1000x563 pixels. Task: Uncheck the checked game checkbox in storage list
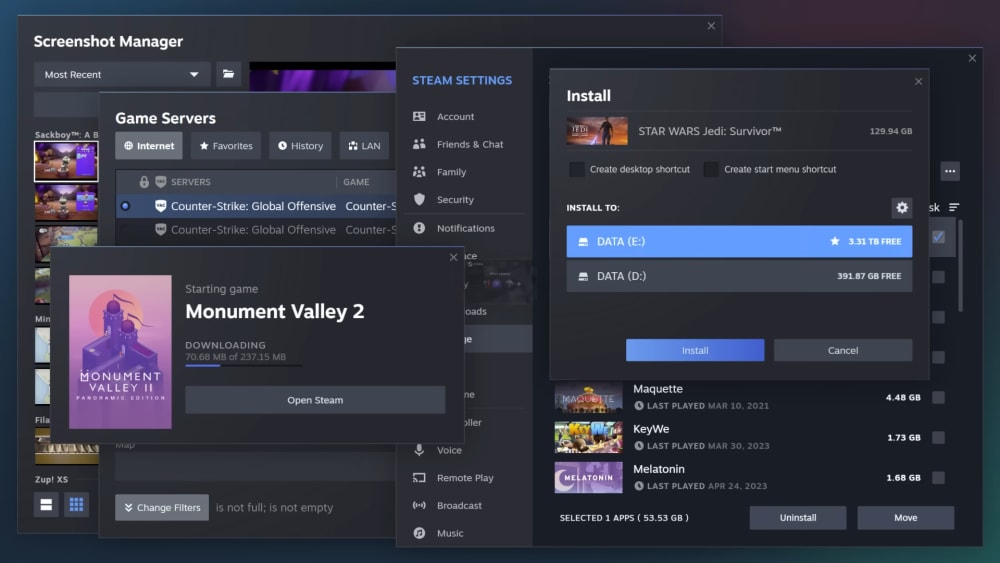tap(938, 237)
